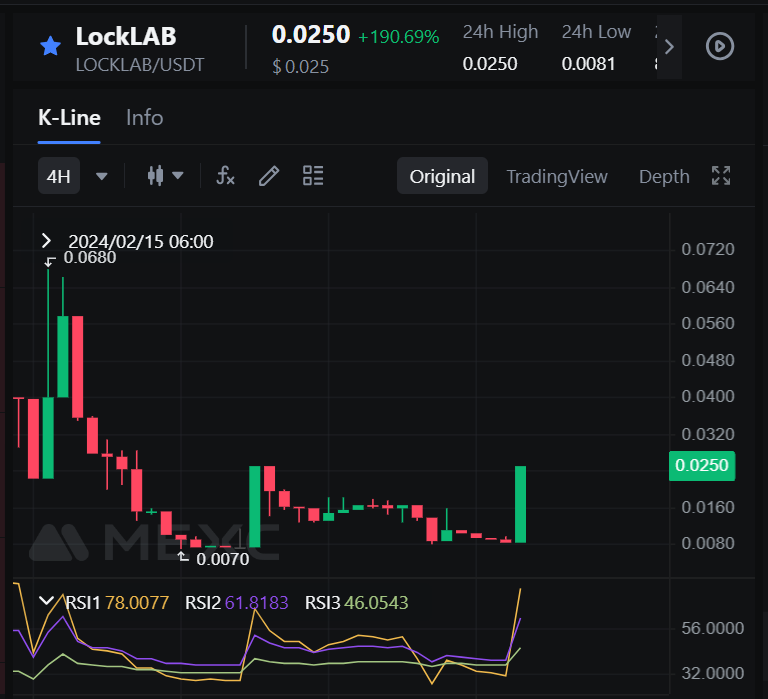The width and height of the screenshot is (768, 699).
Task: Expand the candle info chevron beside the date
Action: [x=47, y=241]
